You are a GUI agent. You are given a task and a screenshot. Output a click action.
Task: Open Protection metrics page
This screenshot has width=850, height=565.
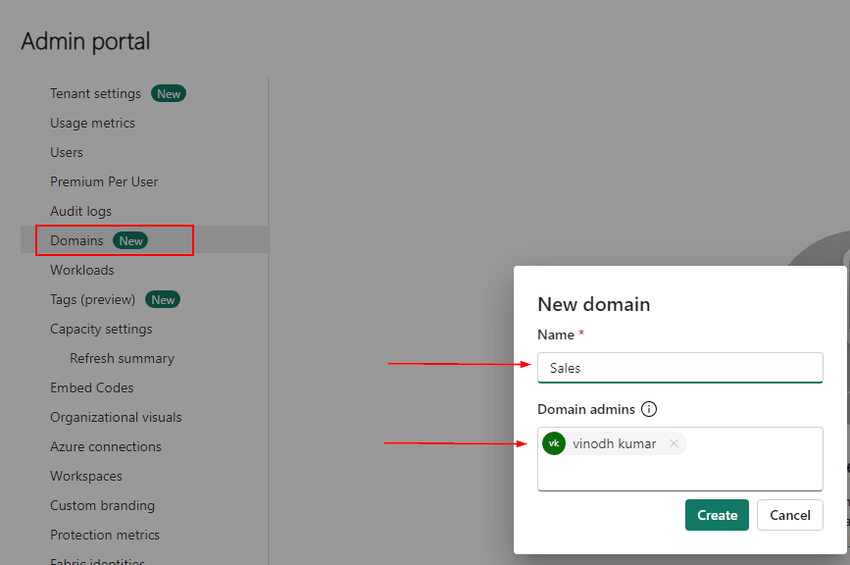tap(105, 535)
